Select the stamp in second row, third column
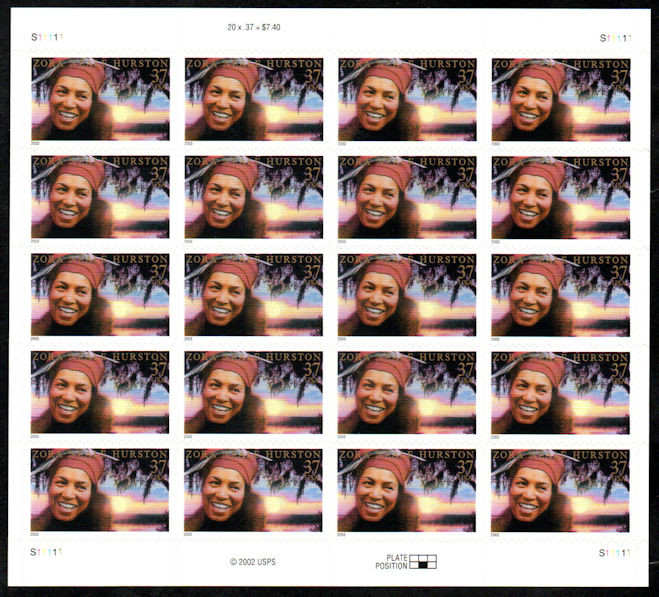Viewport: 659px width, 597px height. point(407,197)
